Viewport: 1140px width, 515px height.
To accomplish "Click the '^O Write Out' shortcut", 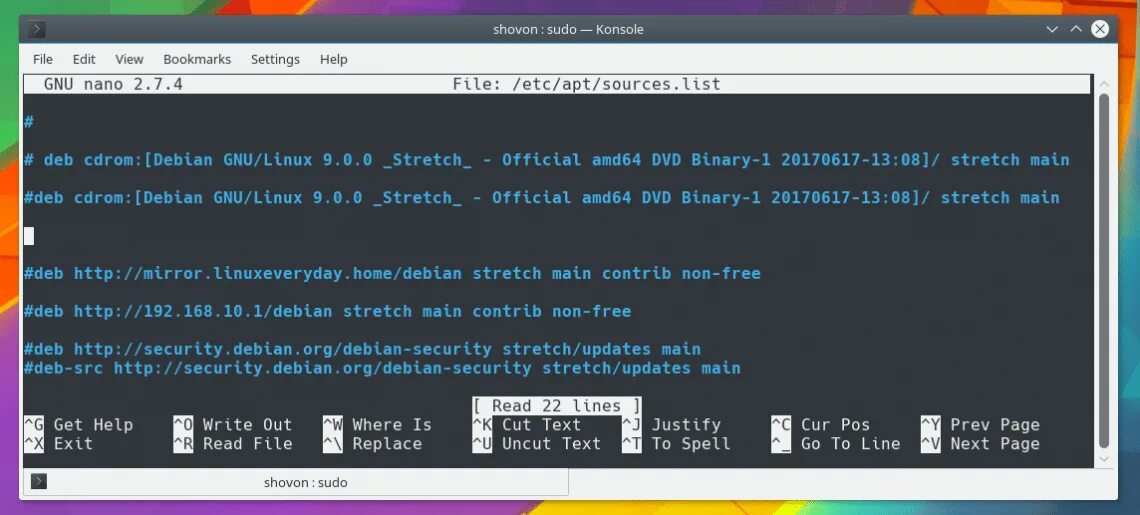I will point(233,425).
